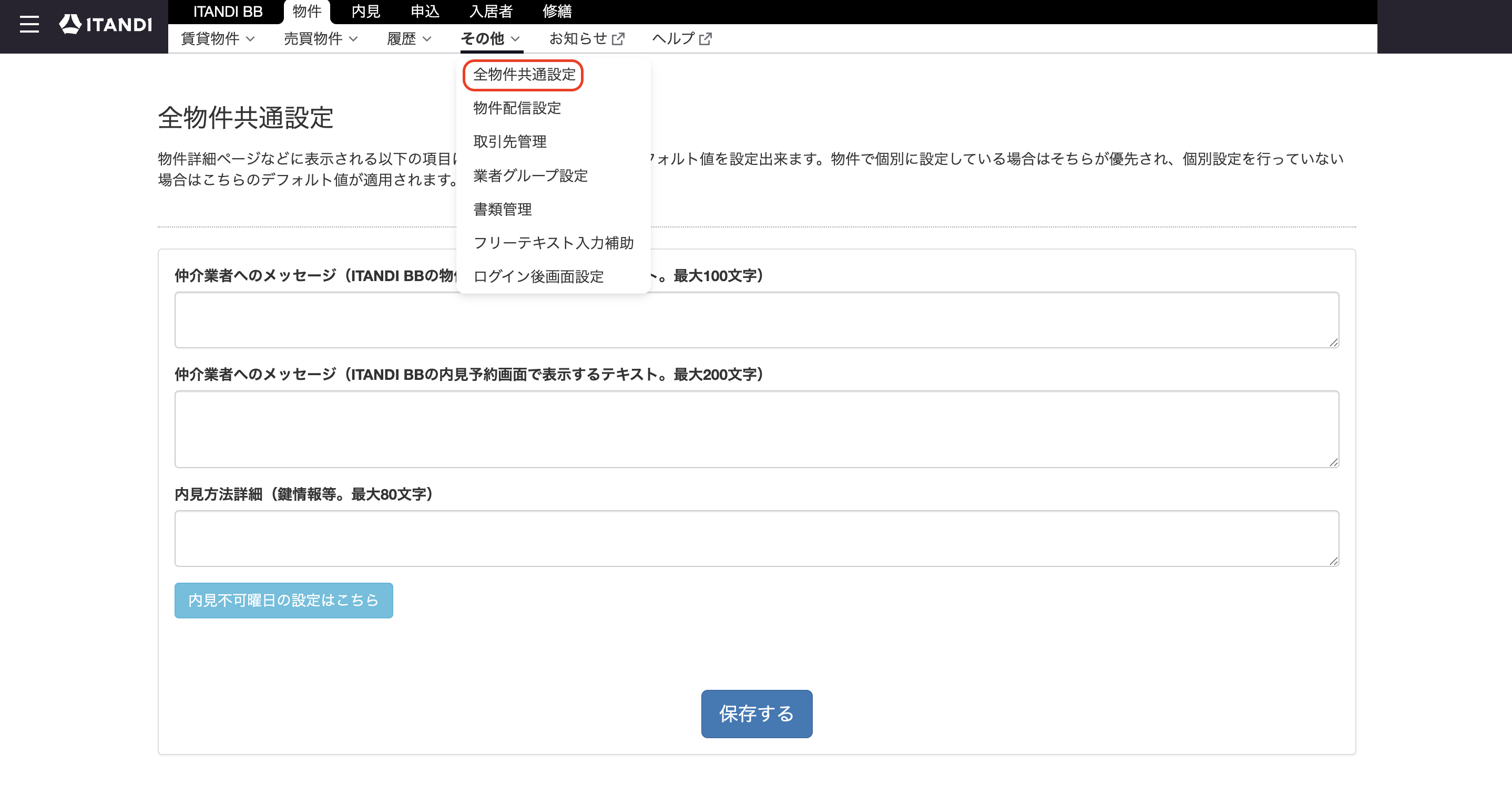This screenshot has width=1512, height=786.
Task: Select 物件配信設定 menu item
Action: pos(517,108)
